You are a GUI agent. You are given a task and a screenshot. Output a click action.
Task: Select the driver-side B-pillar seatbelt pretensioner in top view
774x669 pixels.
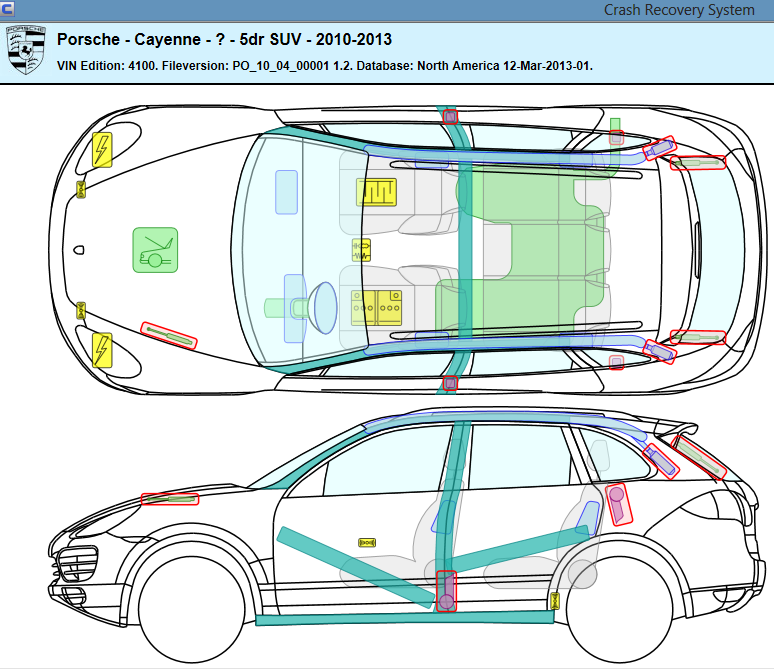[x=450, y=383]
